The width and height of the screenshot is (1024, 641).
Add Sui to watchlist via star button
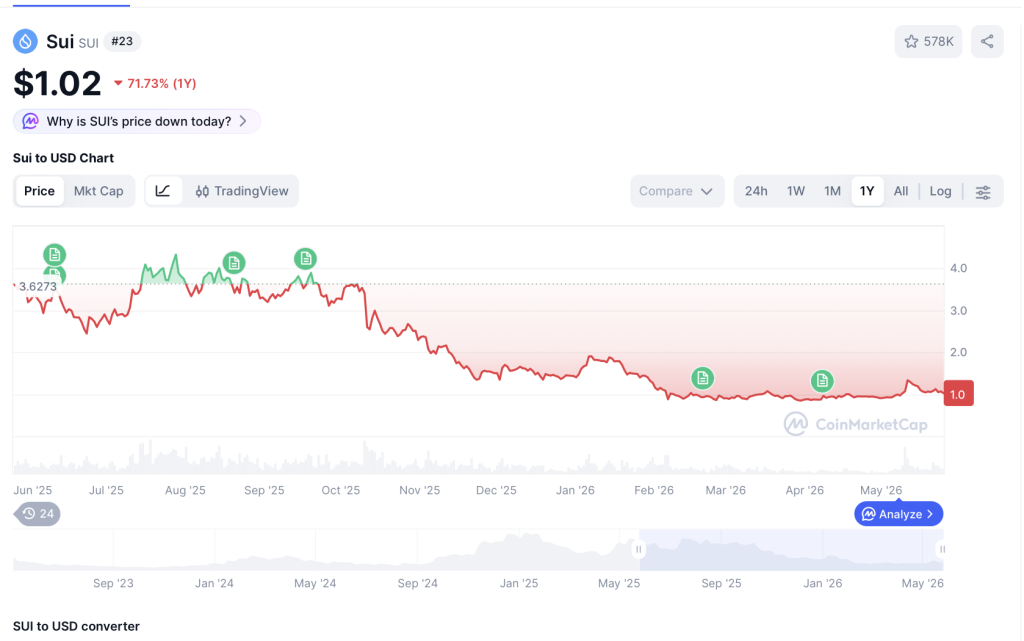coord(928,42)
